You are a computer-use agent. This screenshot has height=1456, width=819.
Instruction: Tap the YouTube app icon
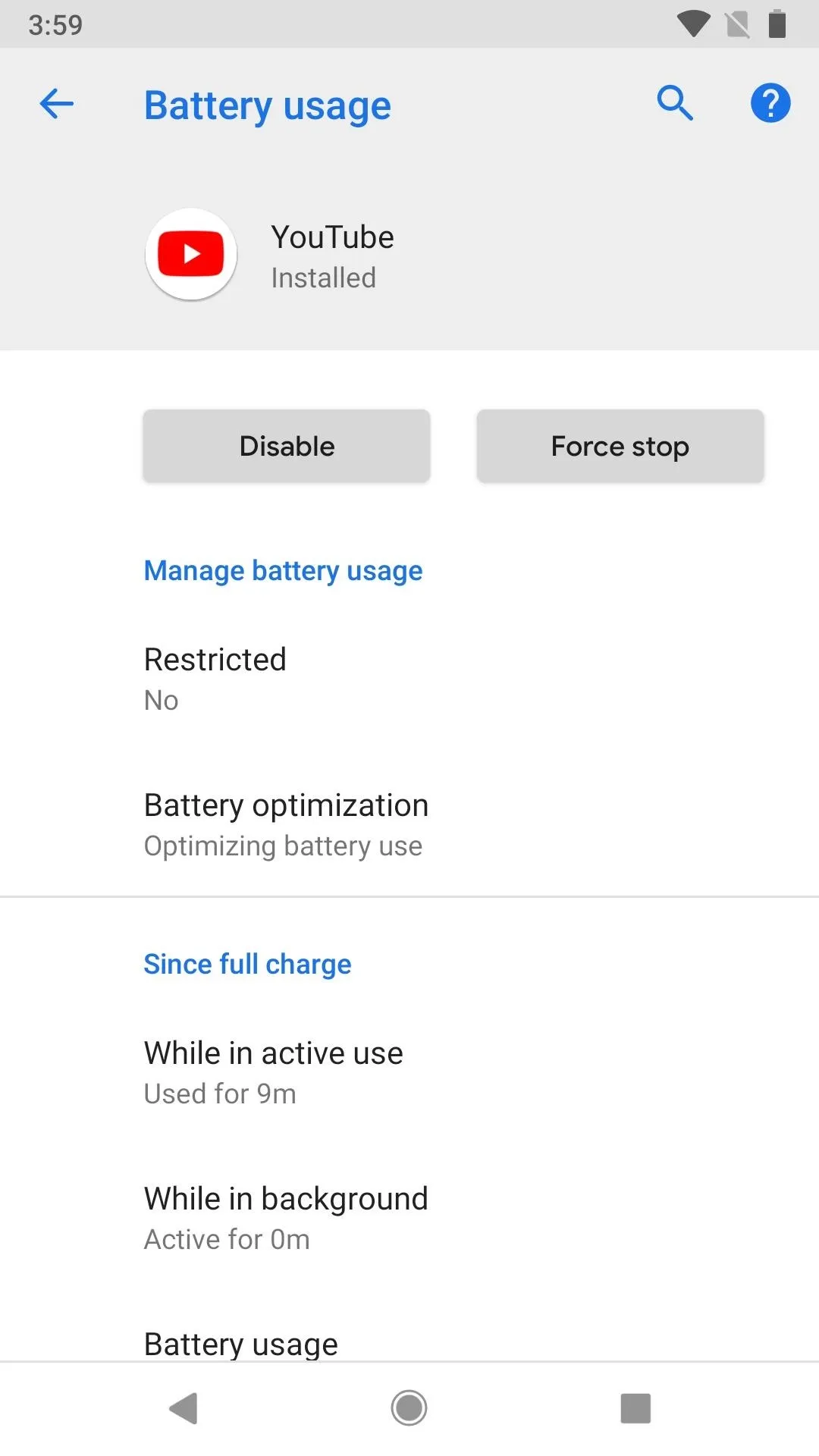191,254
